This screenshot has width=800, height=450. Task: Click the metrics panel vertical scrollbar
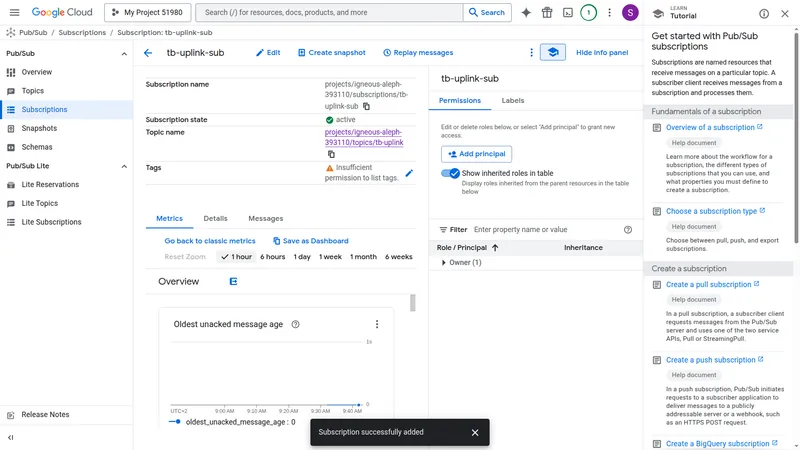point(412,303)
